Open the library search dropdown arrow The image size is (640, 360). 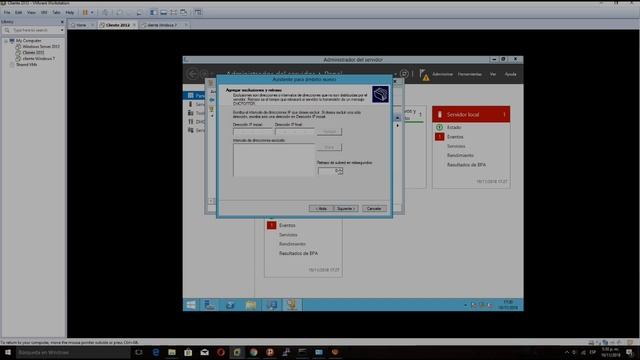pos(62,30)
